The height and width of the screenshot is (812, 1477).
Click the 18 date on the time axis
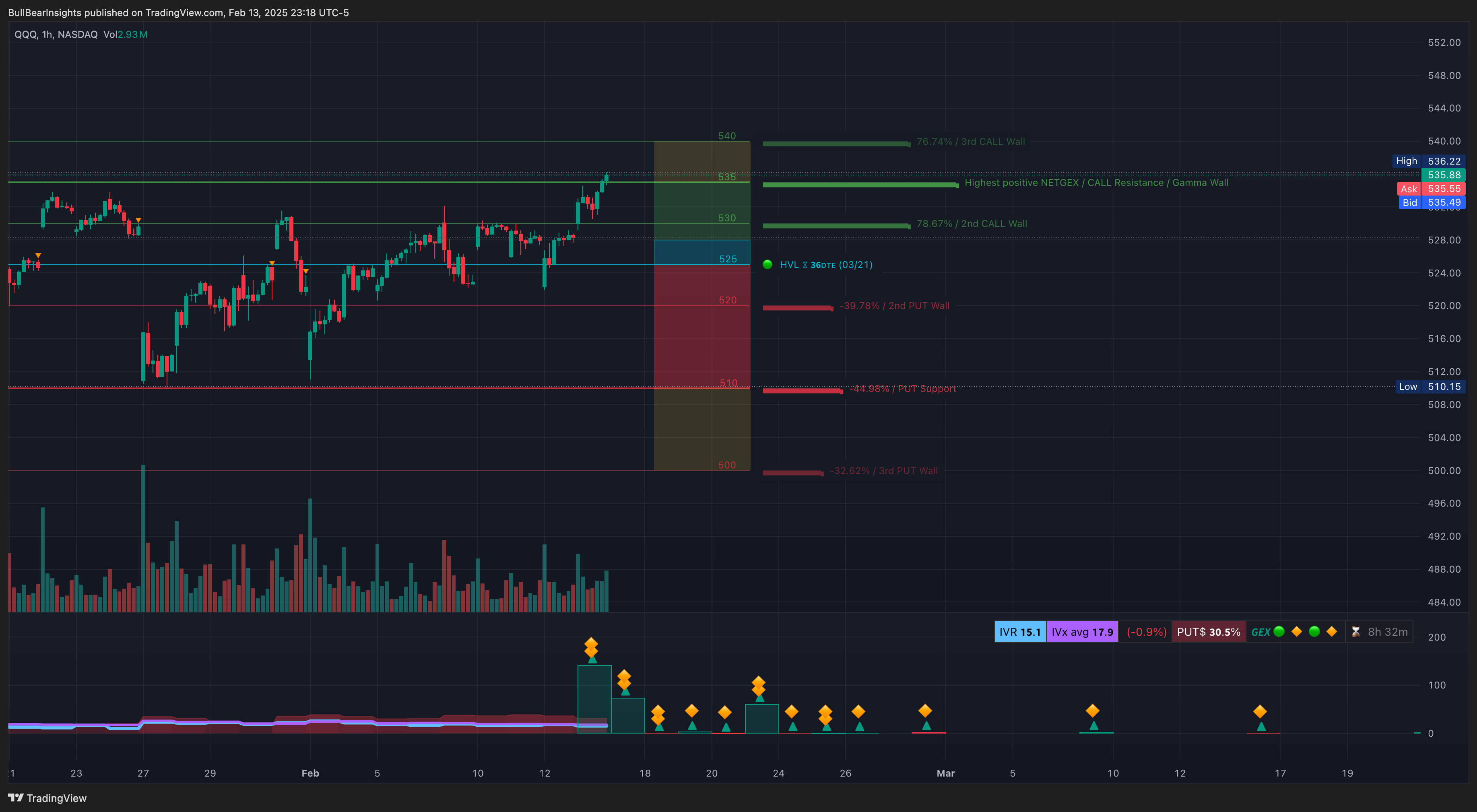tap(644, 773)
